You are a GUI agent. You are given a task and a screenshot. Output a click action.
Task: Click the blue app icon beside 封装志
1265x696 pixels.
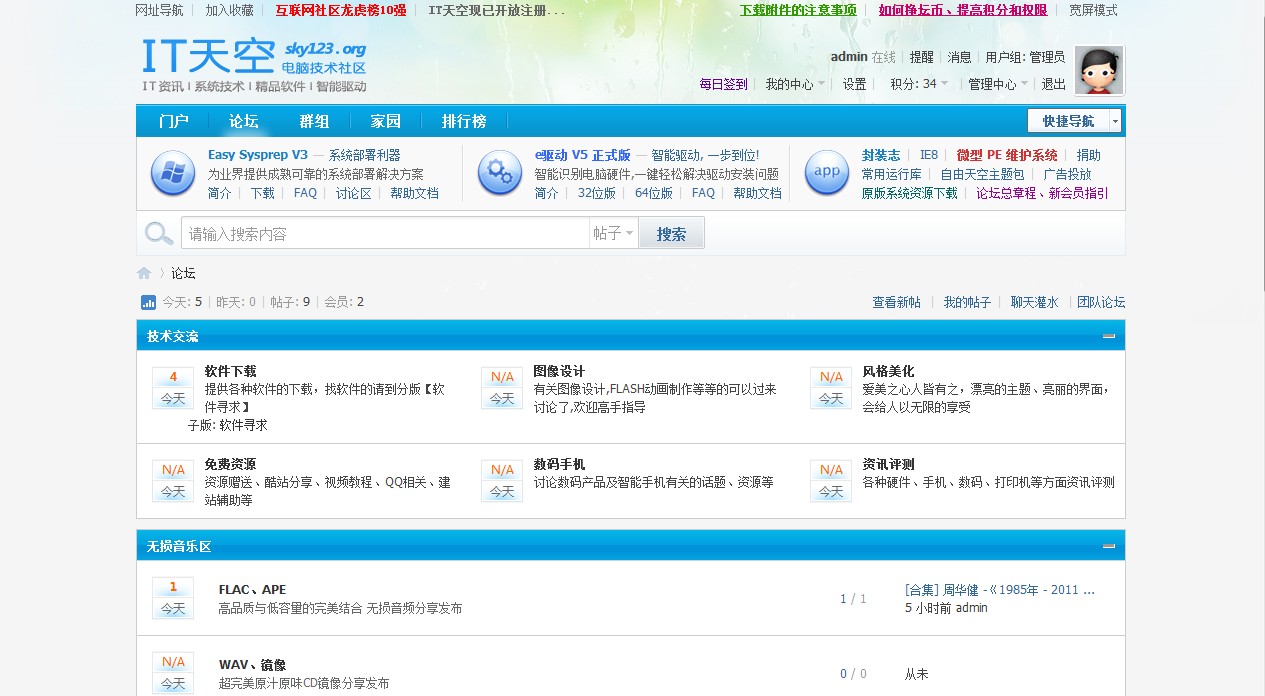[x=827, y=173]
